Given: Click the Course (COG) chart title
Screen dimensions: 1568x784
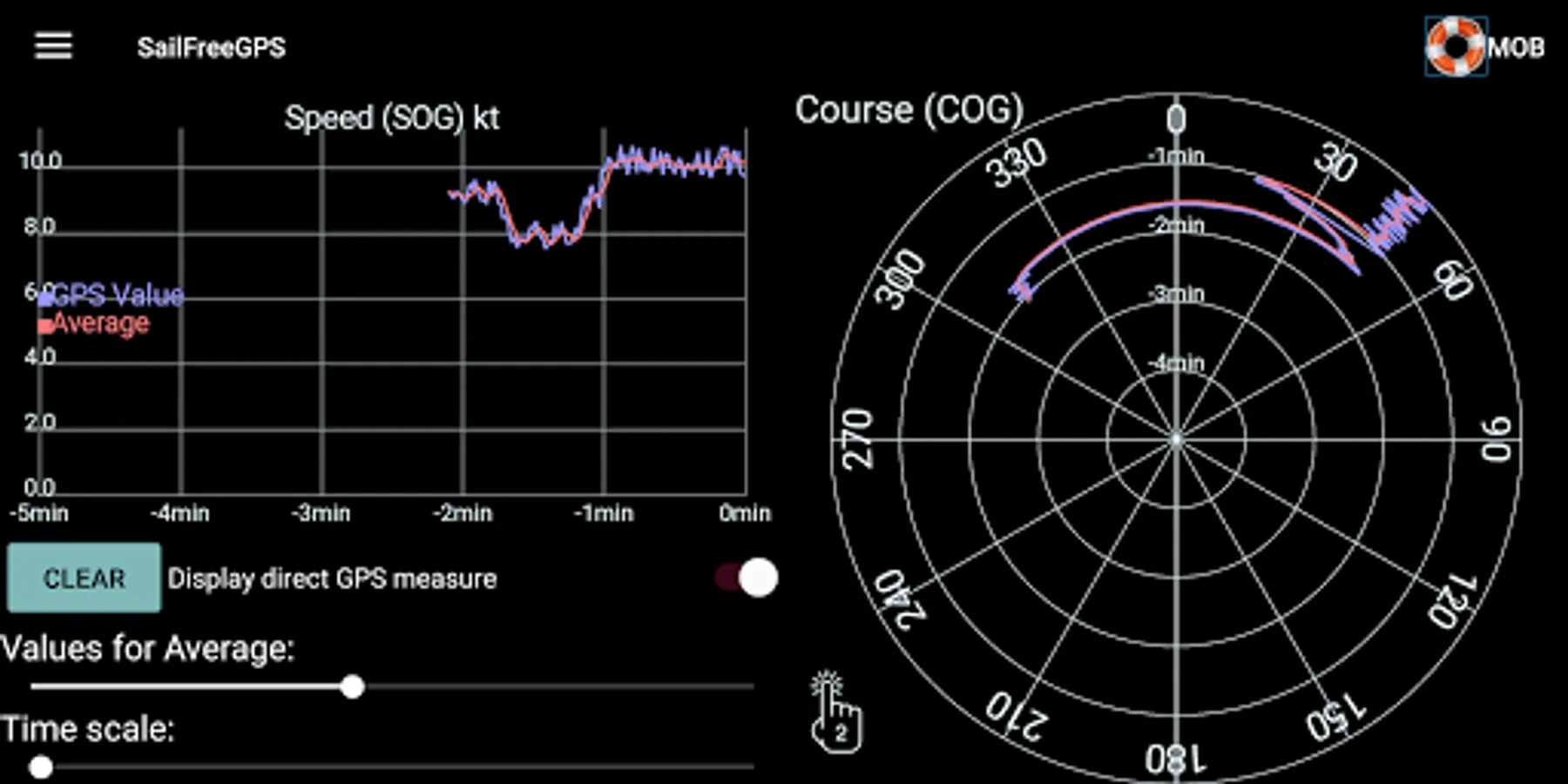Looking at the screenshot, I should 909,111.
